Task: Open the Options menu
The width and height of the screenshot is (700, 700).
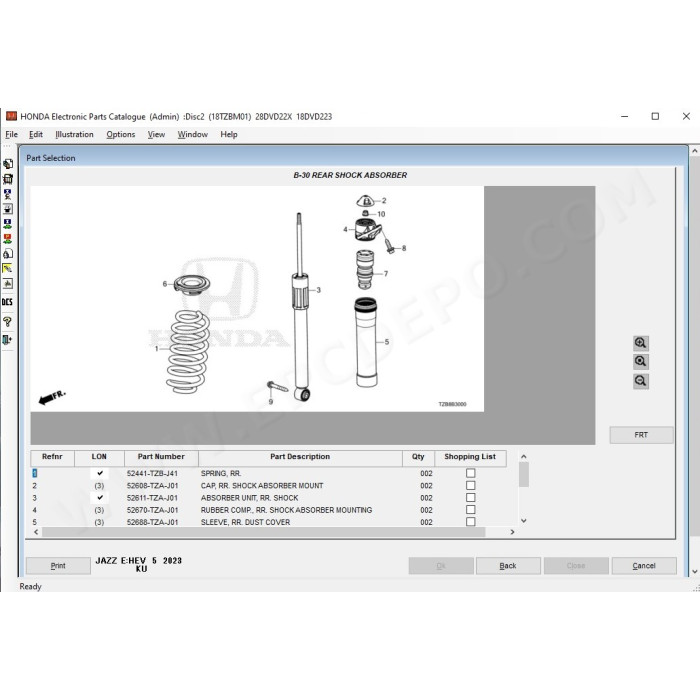Action: tap(121, 134)
